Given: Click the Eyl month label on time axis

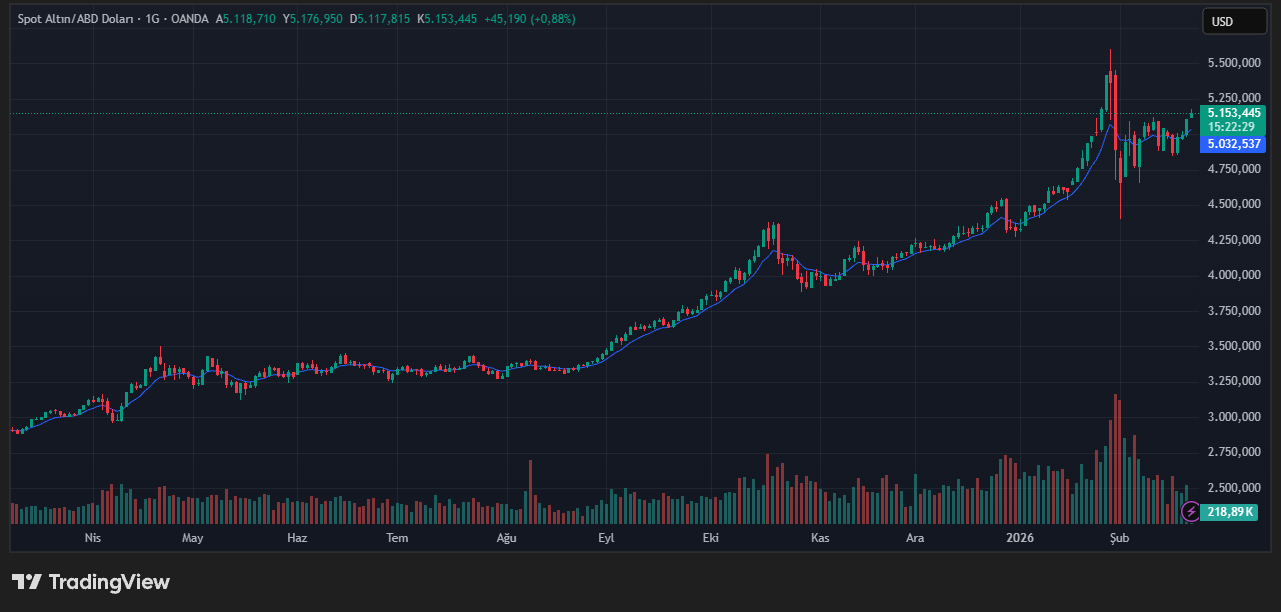Looking at the screenshot, I should coord(605,538).
